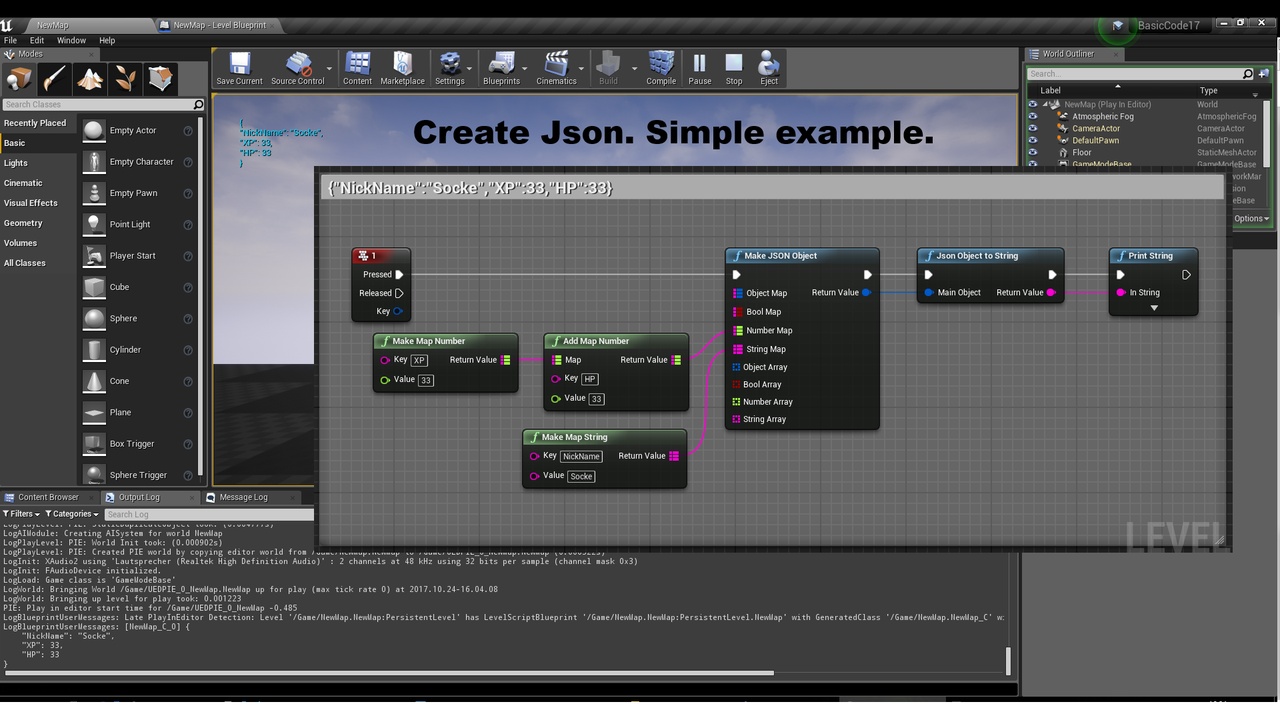This screenshot has width=1280, height=720.
Task: Expand the Source Control dropdown arrow
Action: (x=329, y=69)
